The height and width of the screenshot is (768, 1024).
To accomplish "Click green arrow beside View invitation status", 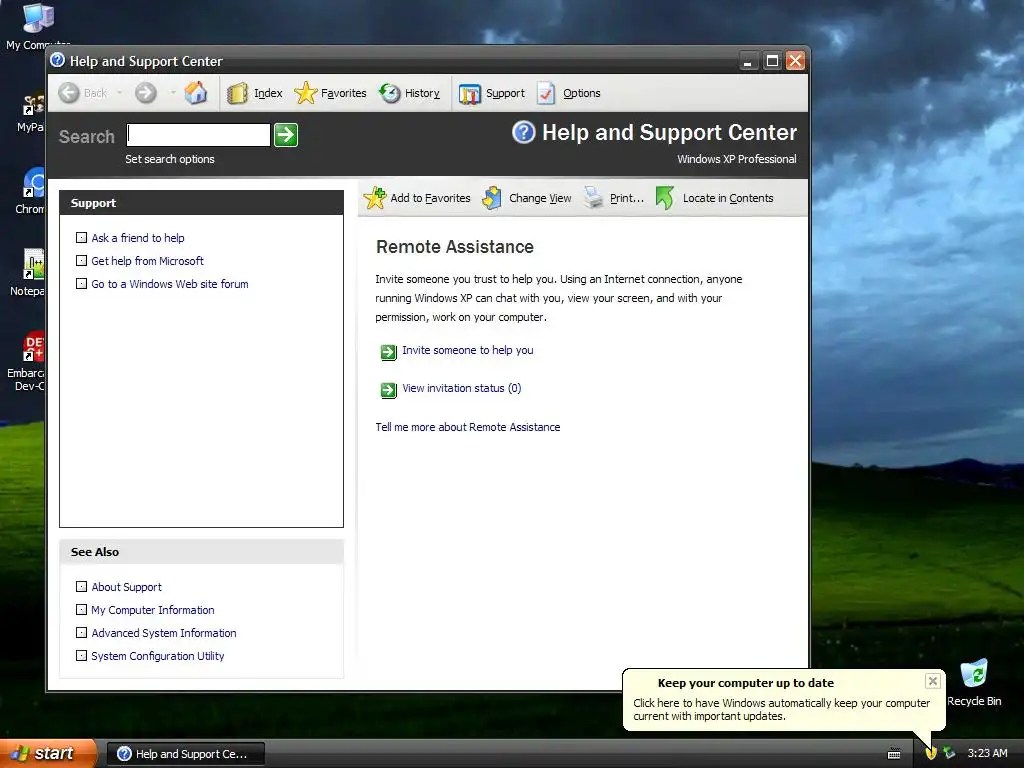I will click(x=389, y=390).
